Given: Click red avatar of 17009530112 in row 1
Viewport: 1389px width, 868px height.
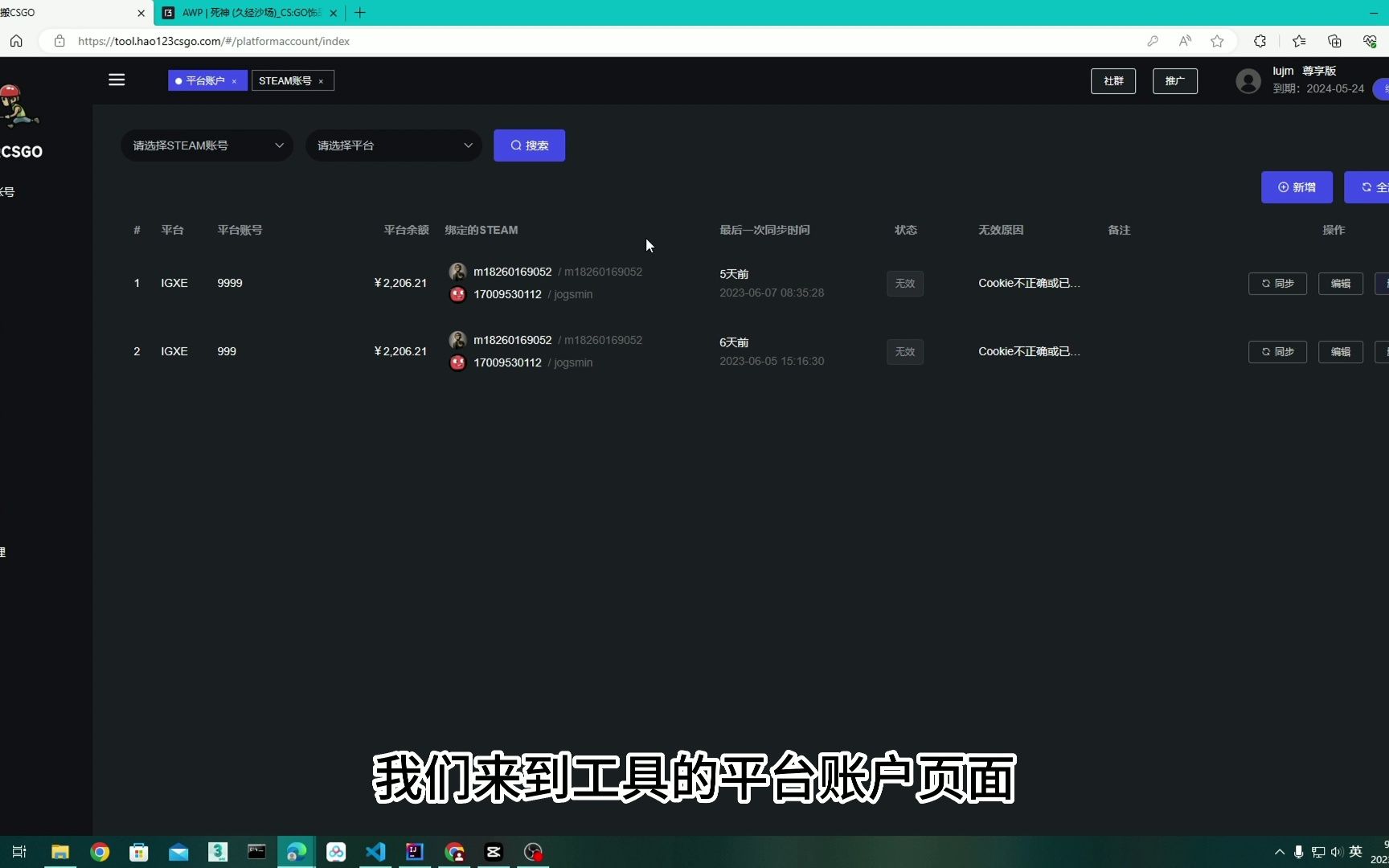Looking at the screenshot, I should click(x=457, y=294).
